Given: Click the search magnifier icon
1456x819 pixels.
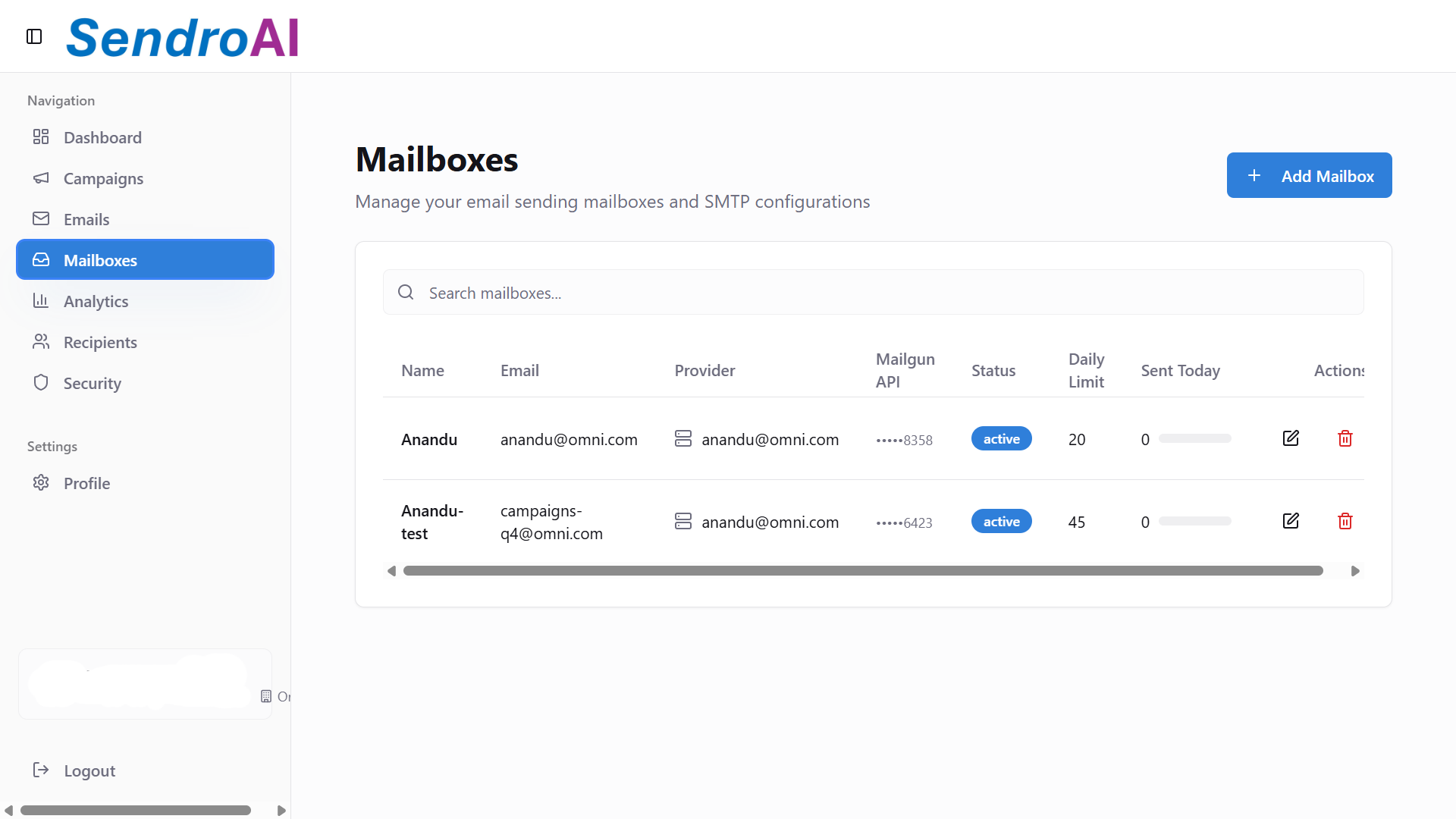Looking at the screenshot, I should pos(406,292).
